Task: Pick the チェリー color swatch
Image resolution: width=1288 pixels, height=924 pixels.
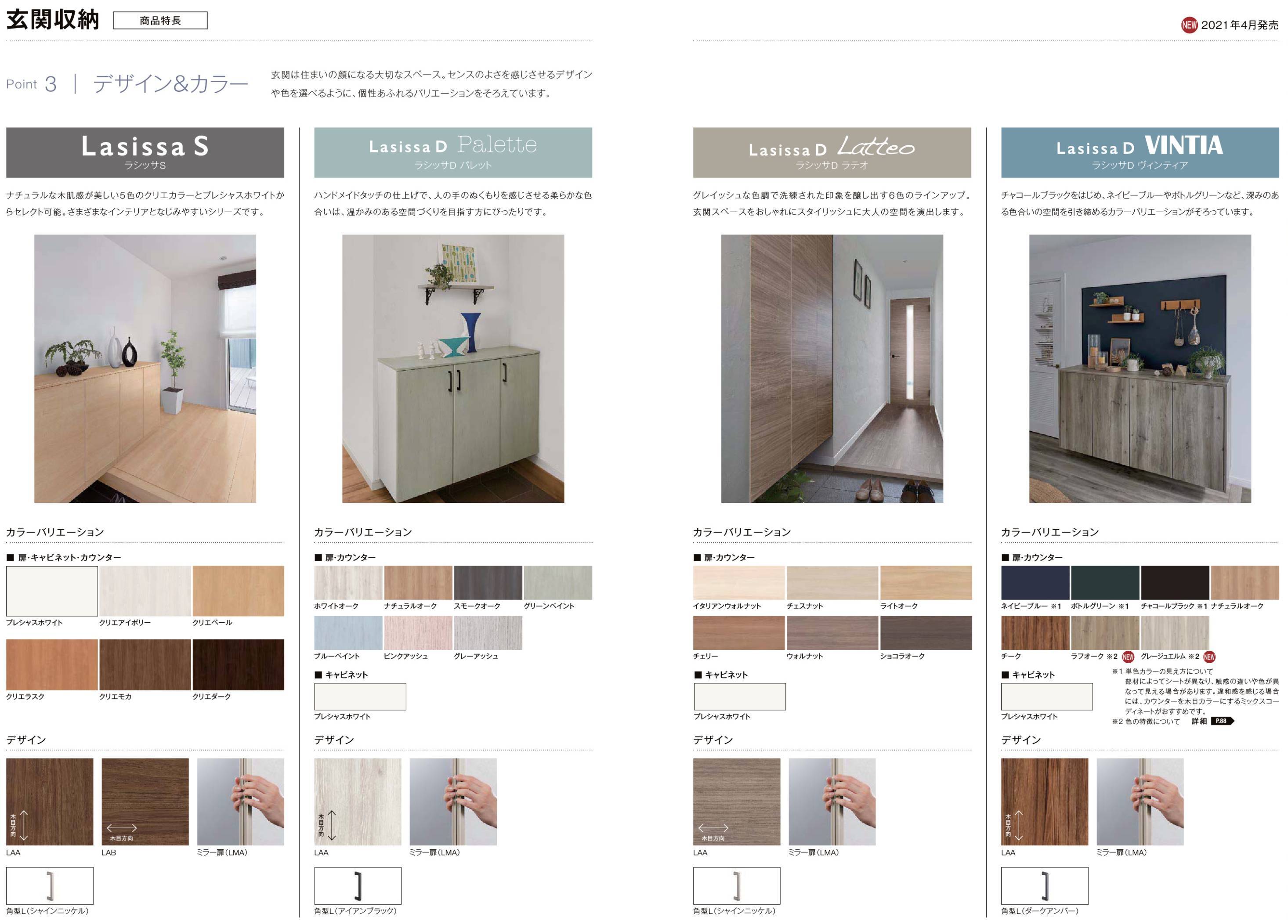Action: [x=739, y=633]
